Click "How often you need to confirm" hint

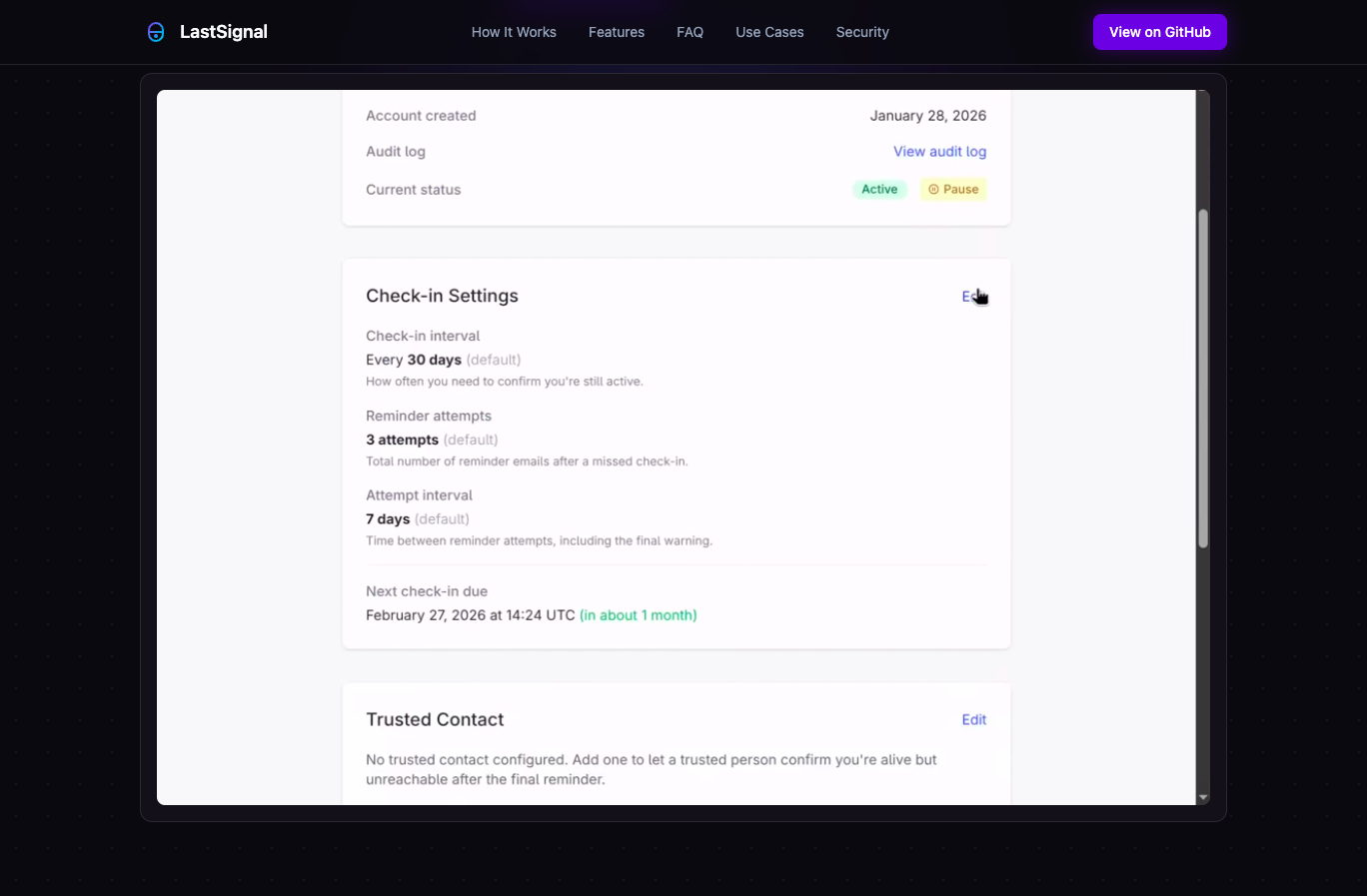[x=505, y=382]
